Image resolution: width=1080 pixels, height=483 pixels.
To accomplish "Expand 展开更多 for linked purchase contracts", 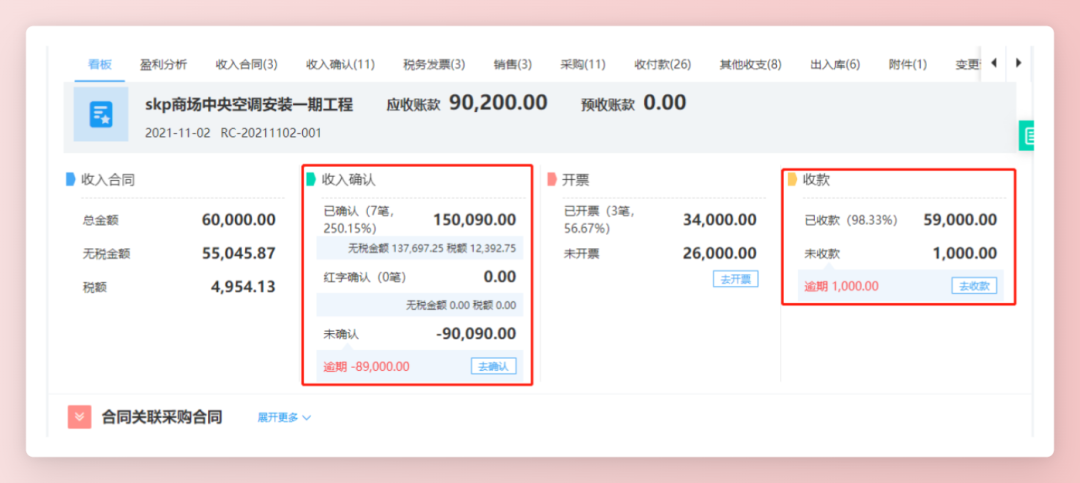I will click(x=284, y=418).
